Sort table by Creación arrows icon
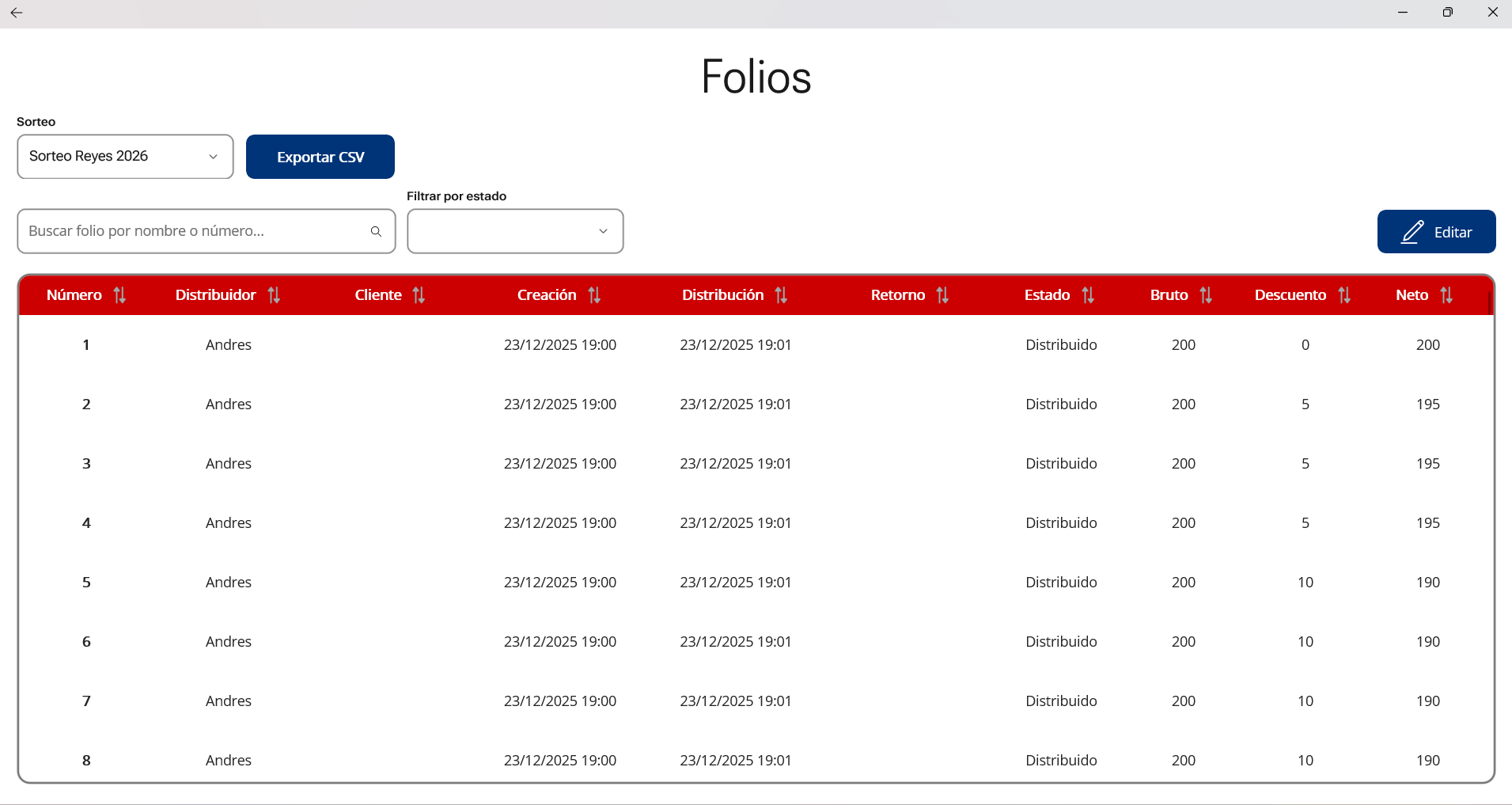 (x=594, y=295)
